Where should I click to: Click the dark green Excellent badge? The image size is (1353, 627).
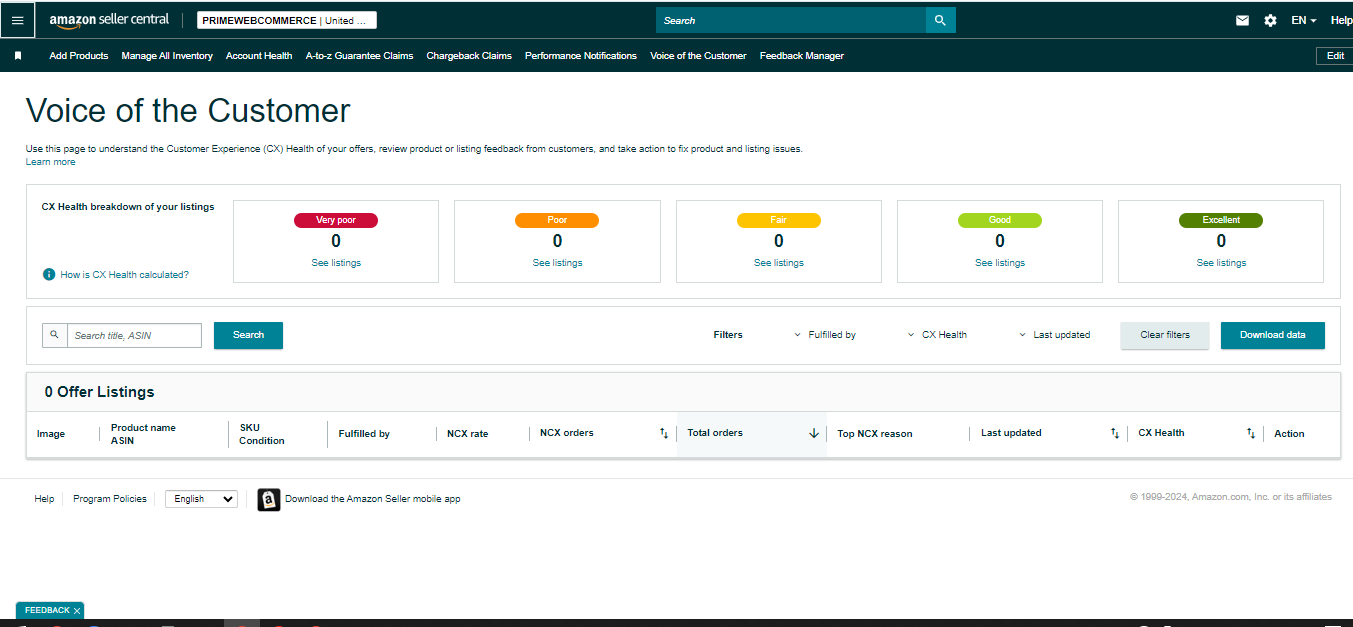click(x=1221, y=220)
